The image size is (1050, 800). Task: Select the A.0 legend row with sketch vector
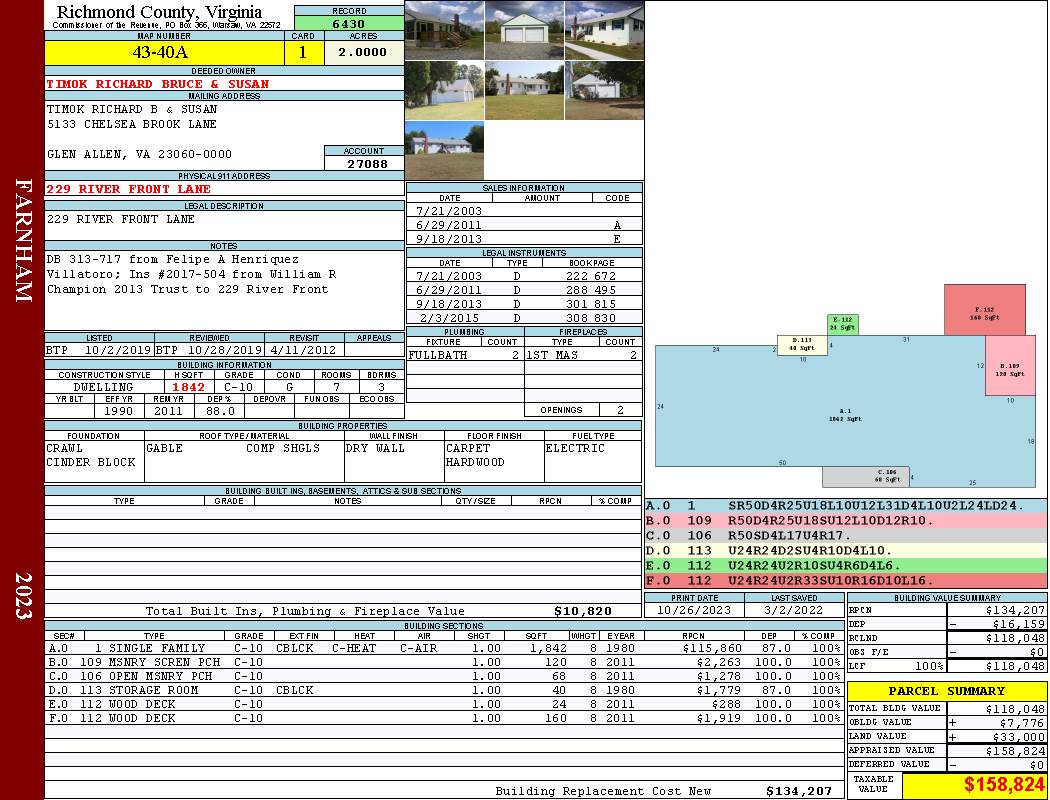(x=845, y=505)
